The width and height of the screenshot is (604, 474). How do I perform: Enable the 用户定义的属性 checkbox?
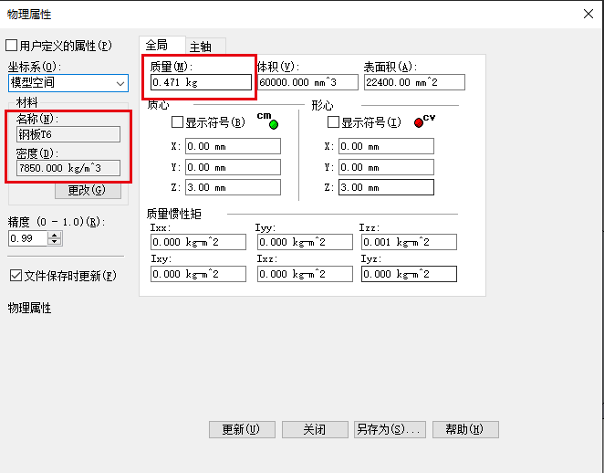[x=12, y=46]
